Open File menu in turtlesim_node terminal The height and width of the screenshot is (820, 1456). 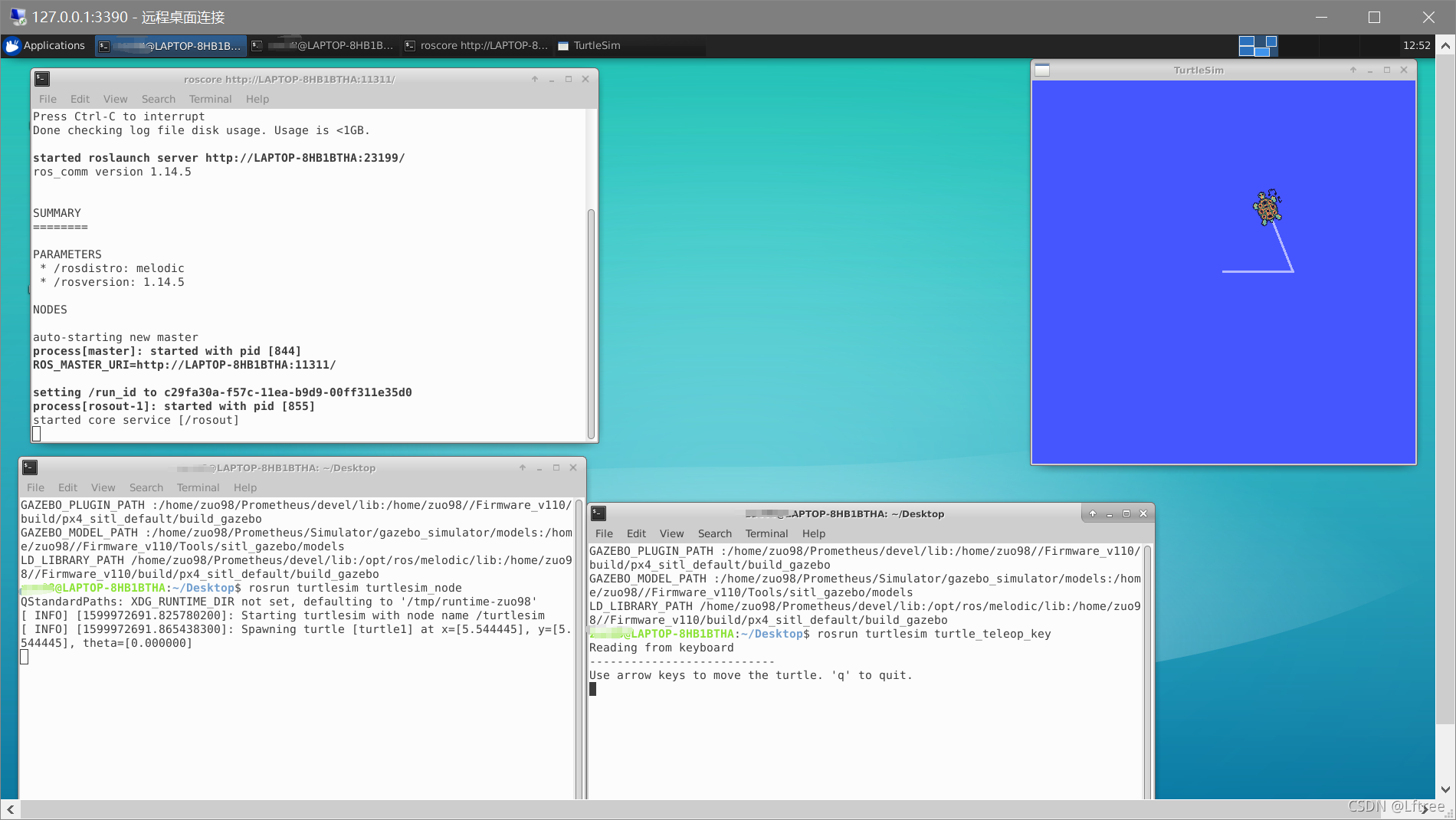[x=35, y=487]
